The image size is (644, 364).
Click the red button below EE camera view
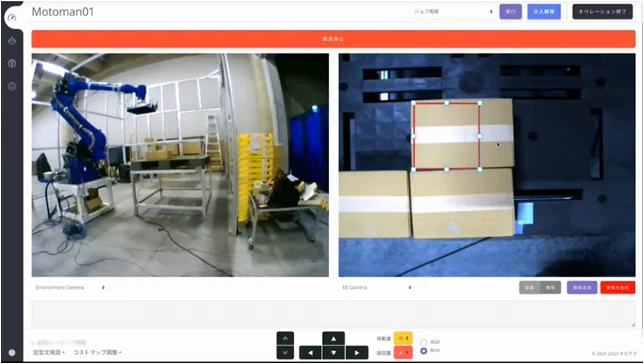(x=617, y=288)
